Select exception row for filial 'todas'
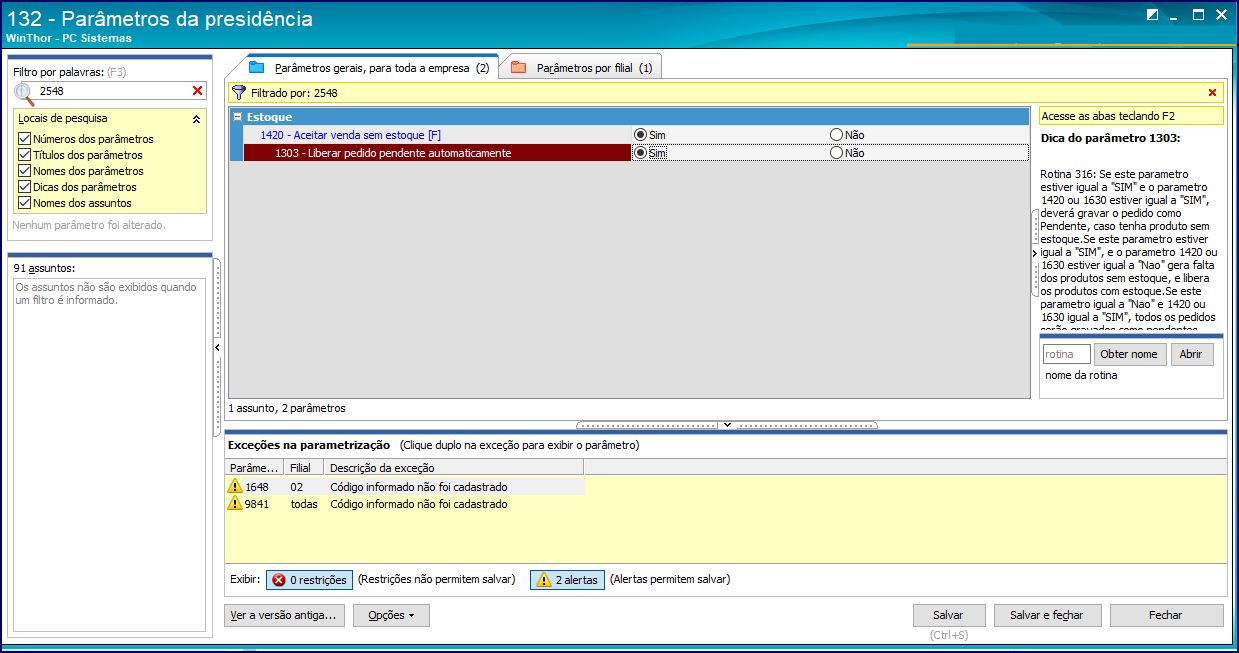This screenshot has width=1239, height=653. coord(405,504)
